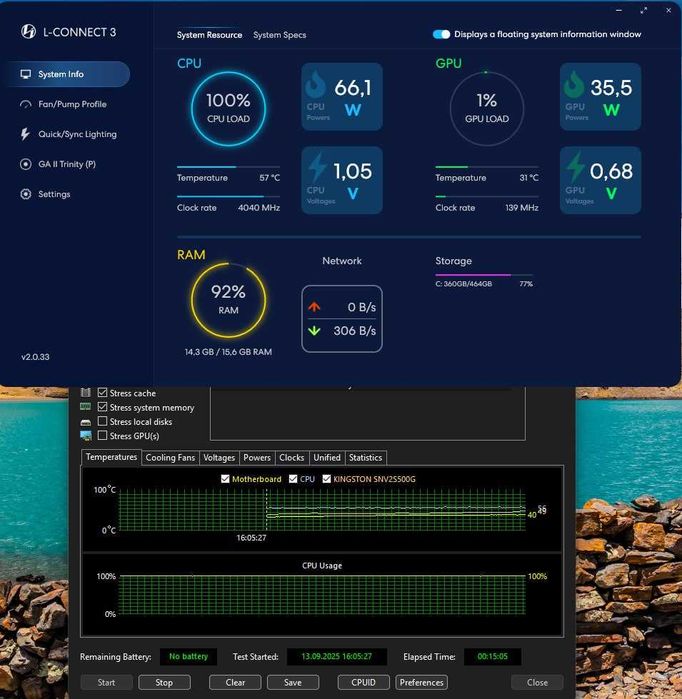The width and height of the screenshot is (682, 699).
Task: Click the Start button in stress test
Action: (x=107, y=683)
